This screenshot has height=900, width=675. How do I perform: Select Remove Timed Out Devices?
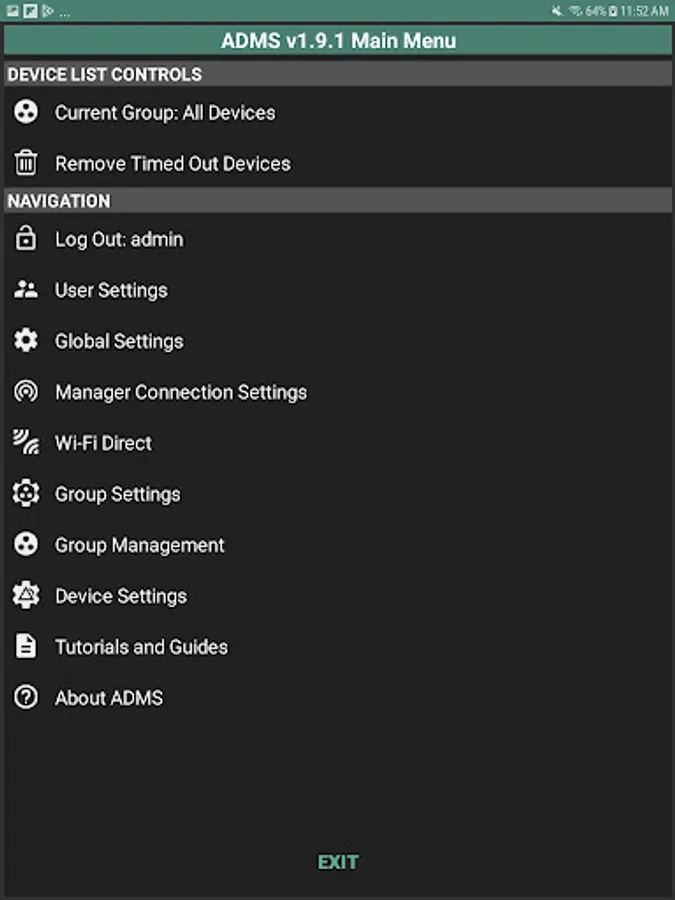coord(172,164)
